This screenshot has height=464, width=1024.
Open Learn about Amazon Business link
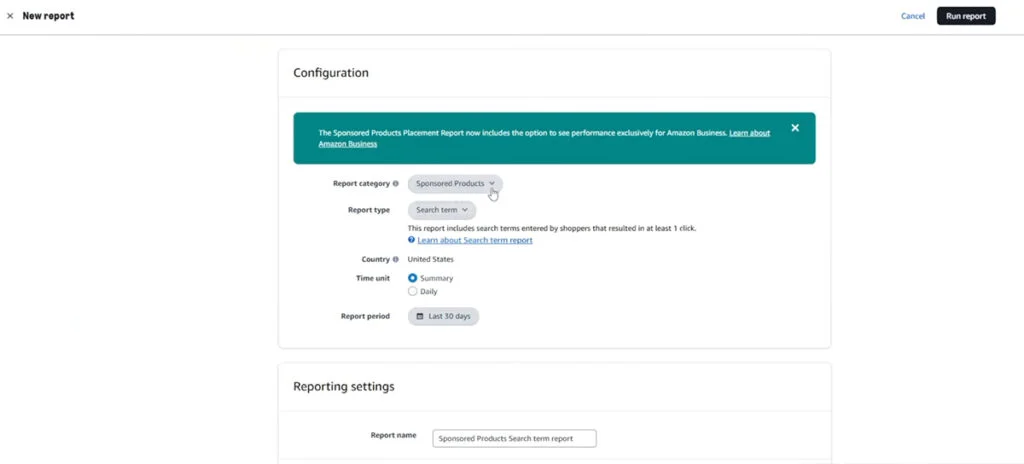click(x=545, y=138)
